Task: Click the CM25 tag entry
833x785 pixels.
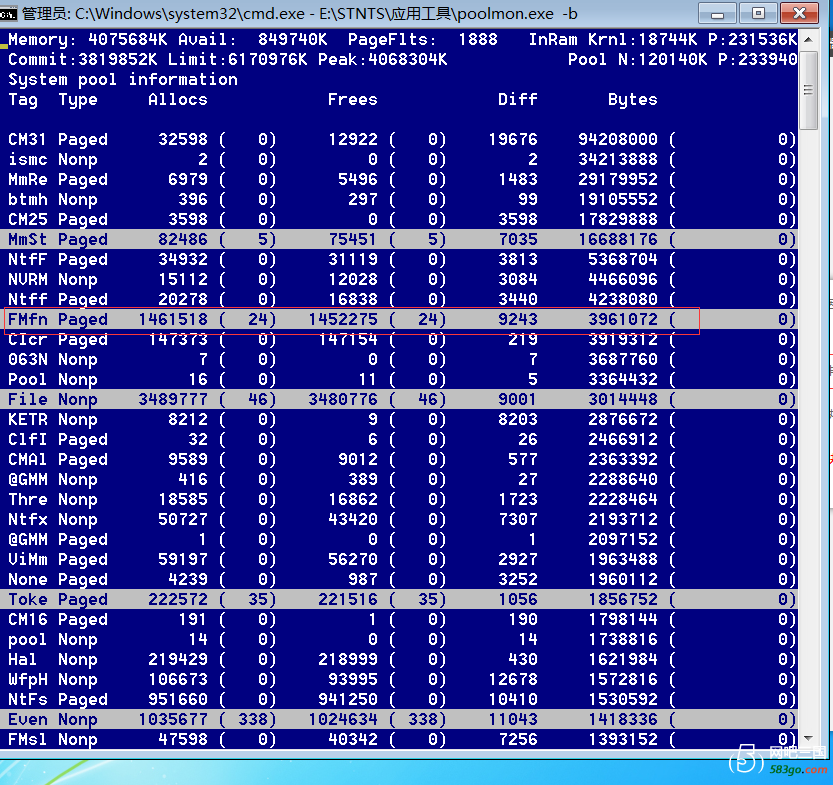Action: coord(28,219)
